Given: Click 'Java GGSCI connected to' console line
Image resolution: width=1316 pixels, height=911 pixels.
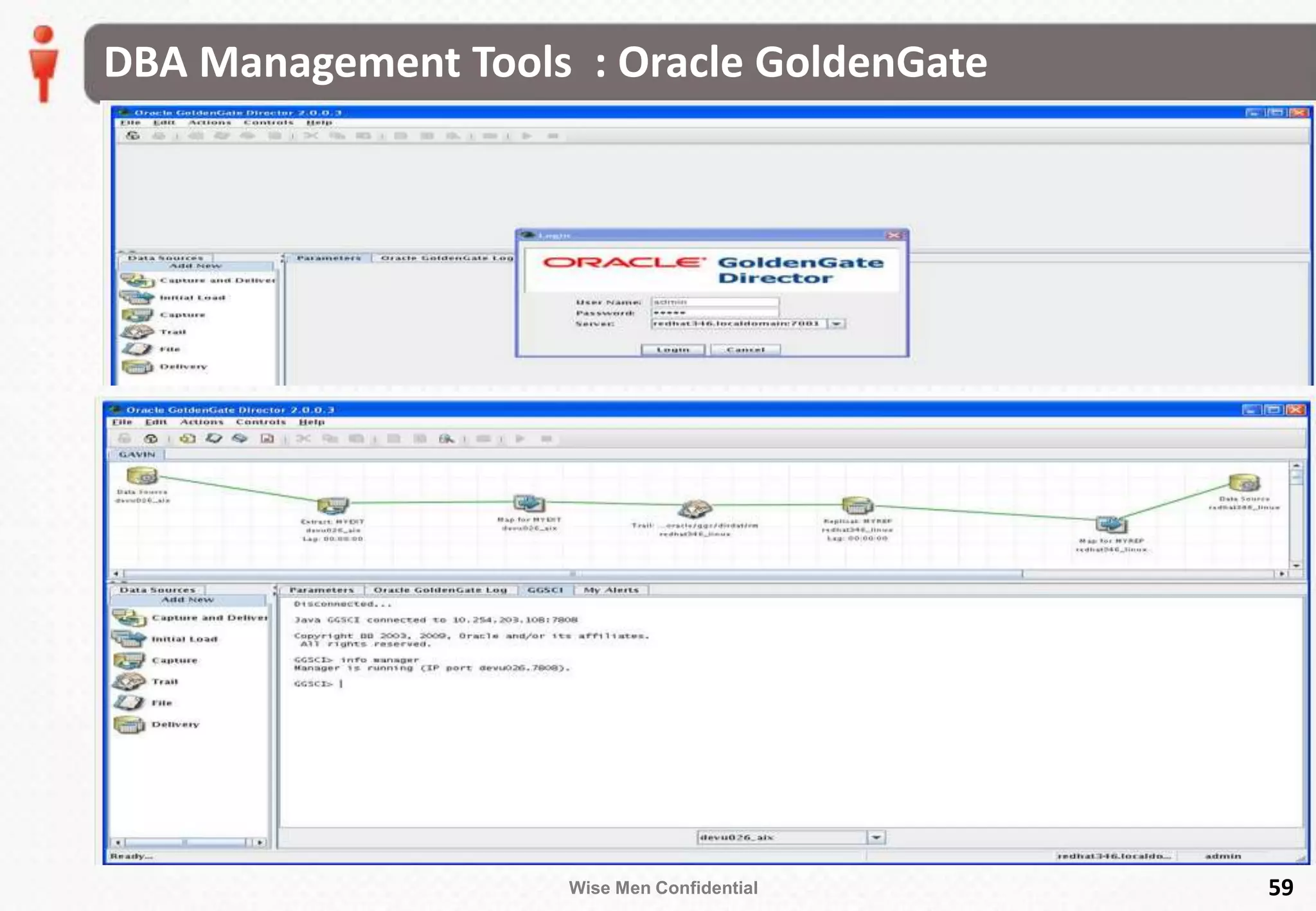Looking at the screenshot, I should [436, 620].
